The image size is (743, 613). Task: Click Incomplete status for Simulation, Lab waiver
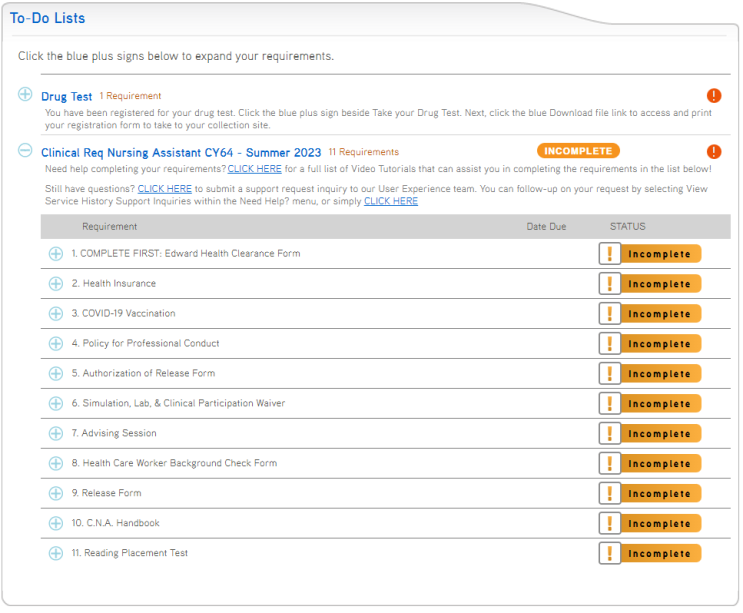point(661,404)
